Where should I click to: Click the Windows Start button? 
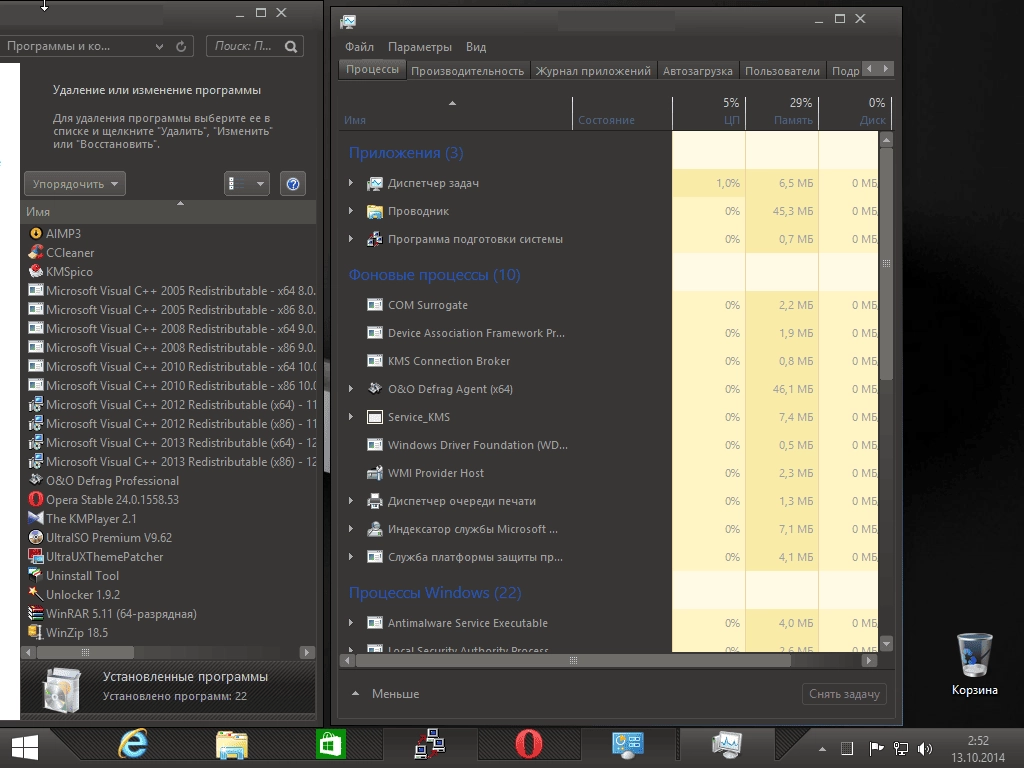25,746
